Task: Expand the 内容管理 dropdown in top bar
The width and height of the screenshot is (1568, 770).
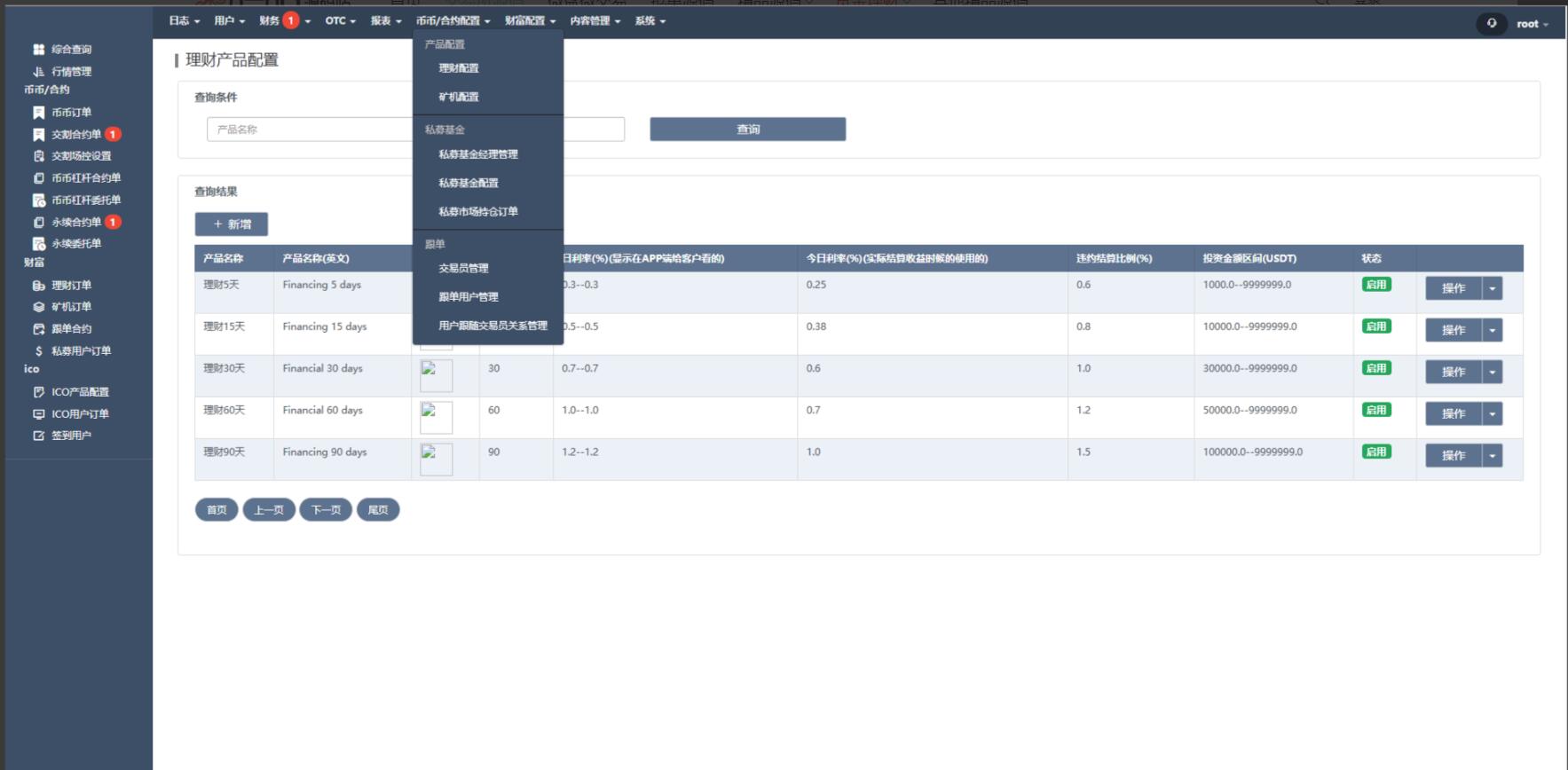Action: coord(595,20)
